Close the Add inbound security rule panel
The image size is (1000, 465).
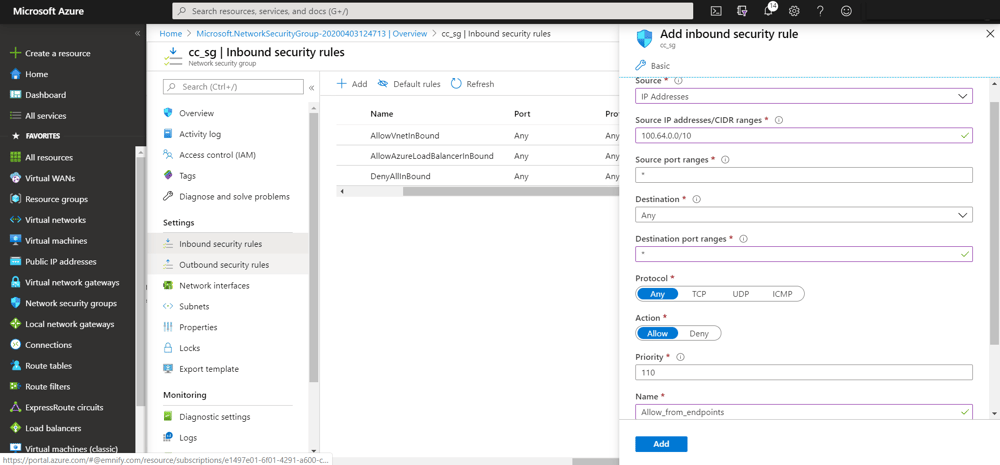coord(989,34)
